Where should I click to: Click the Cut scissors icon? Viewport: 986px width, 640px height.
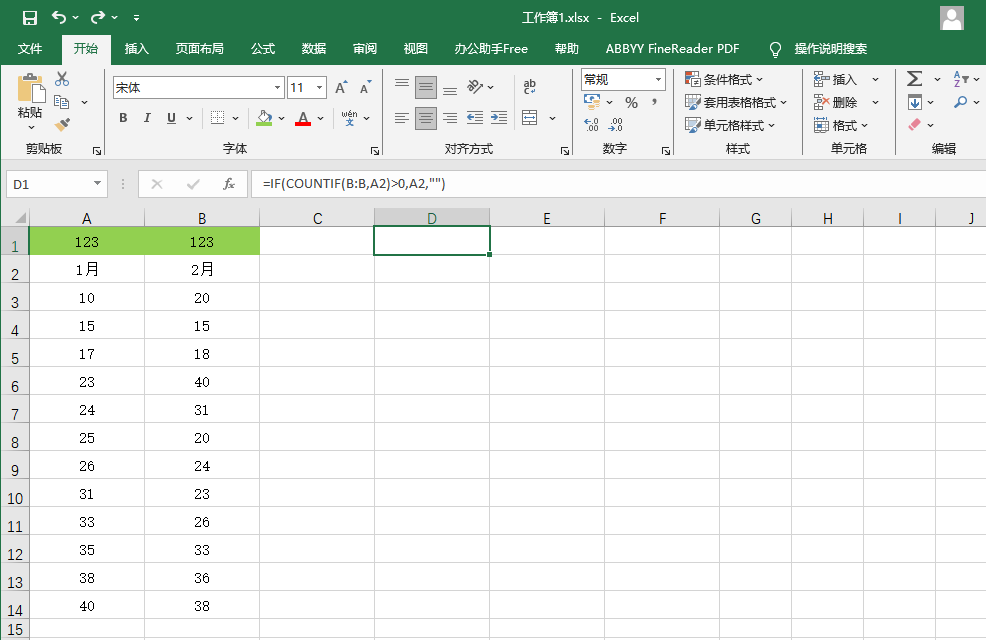(x=62, y=79)
